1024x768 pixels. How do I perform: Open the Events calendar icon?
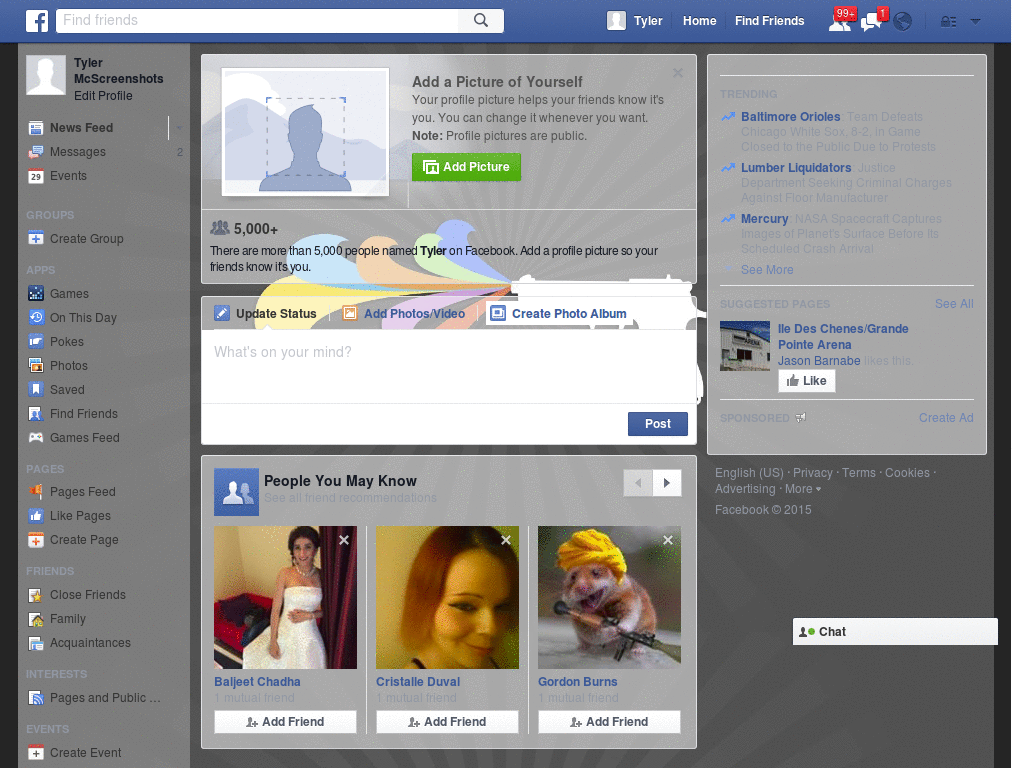pos(36,176)
